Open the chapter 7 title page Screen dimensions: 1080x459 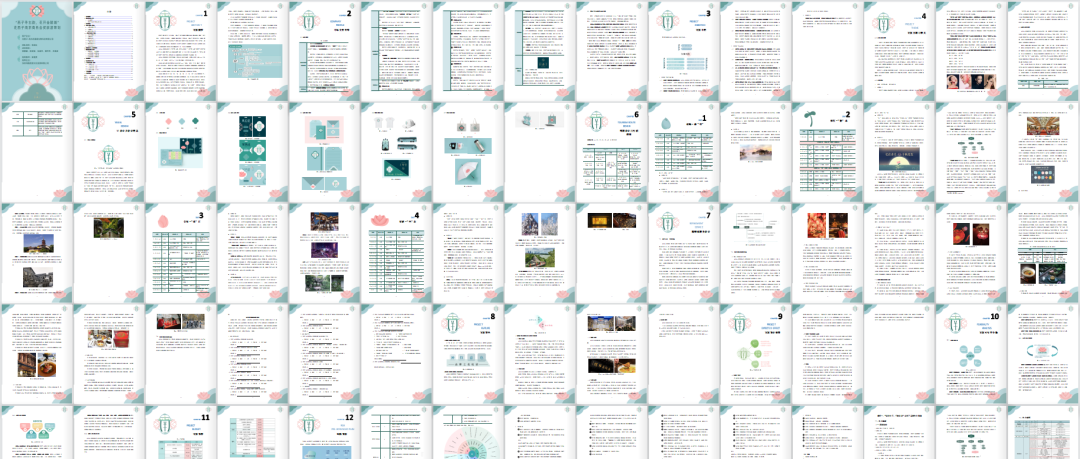pos(684,253)
